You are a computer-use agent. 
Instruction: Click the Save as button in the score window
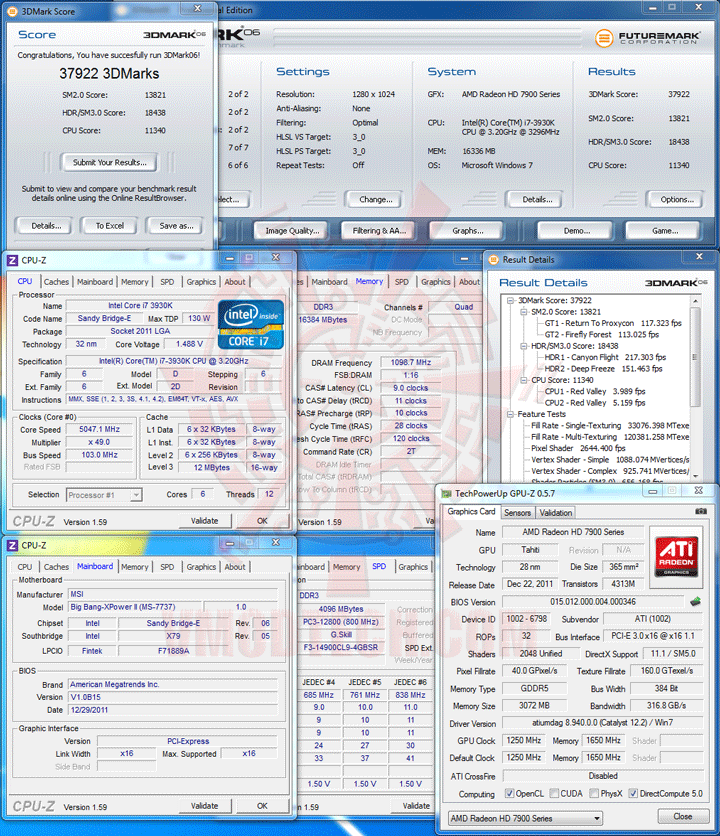(176, 226)
